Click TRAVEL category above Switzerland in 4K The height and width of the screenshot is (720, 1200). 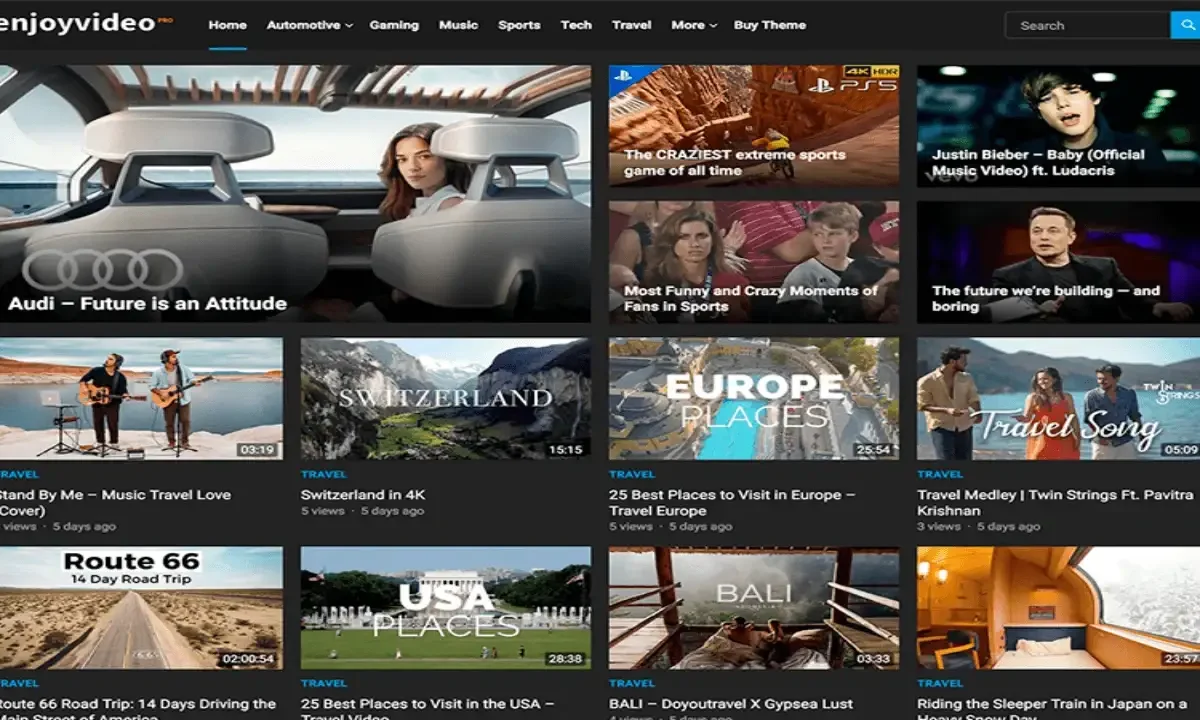coord(323,474)
